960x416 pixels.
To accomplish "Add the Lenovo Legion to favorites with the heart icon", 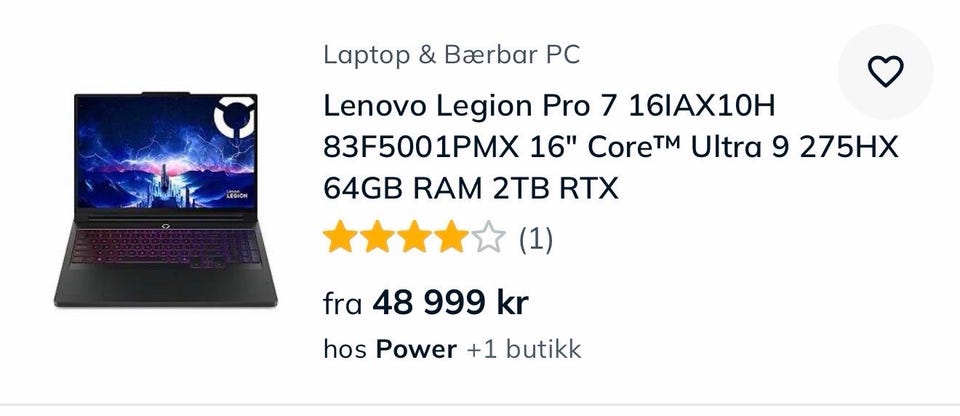I will (x=885, y=72).
